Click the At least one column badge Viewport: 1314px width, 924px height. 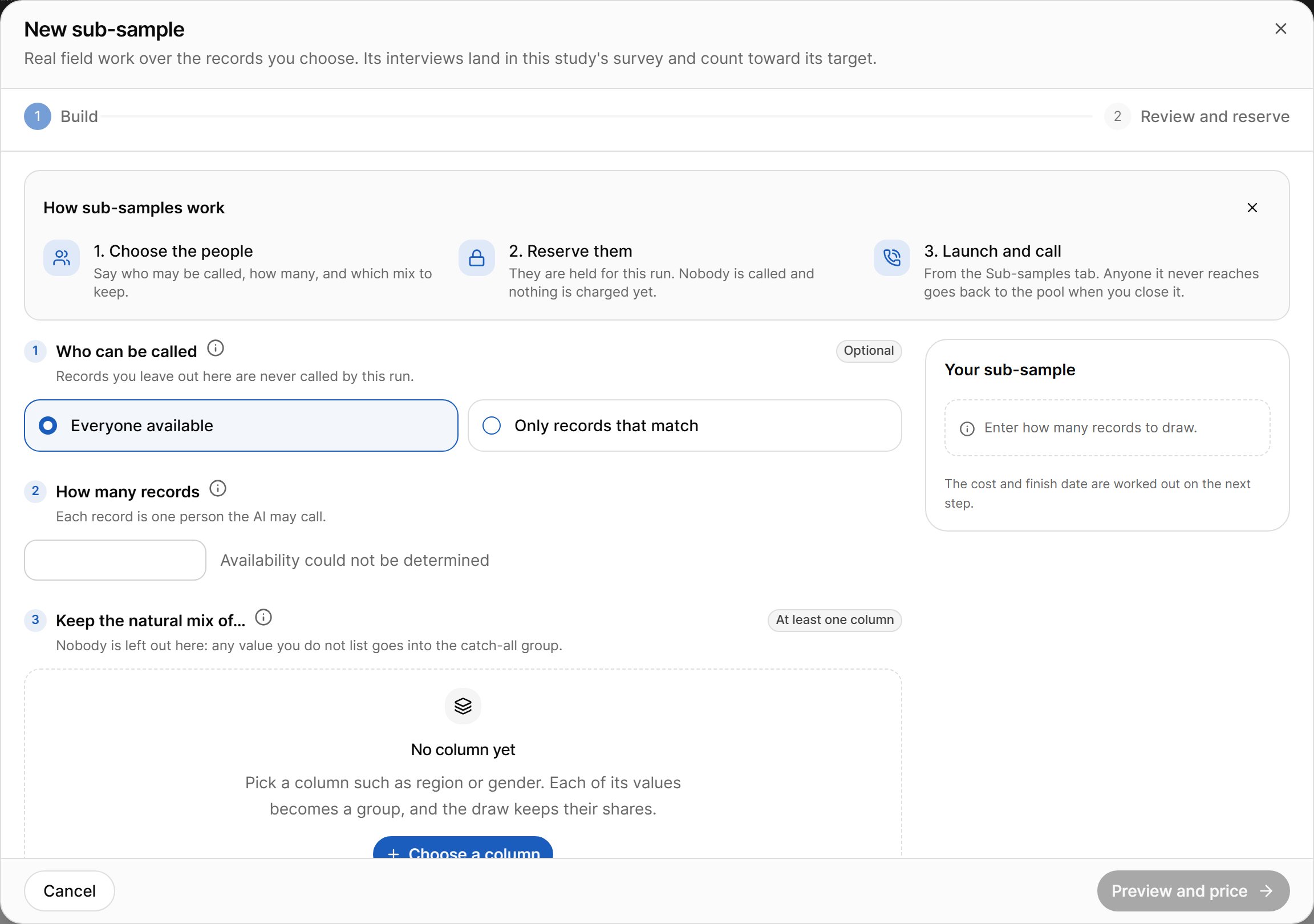pyautogui.click(x=834, y=620)
